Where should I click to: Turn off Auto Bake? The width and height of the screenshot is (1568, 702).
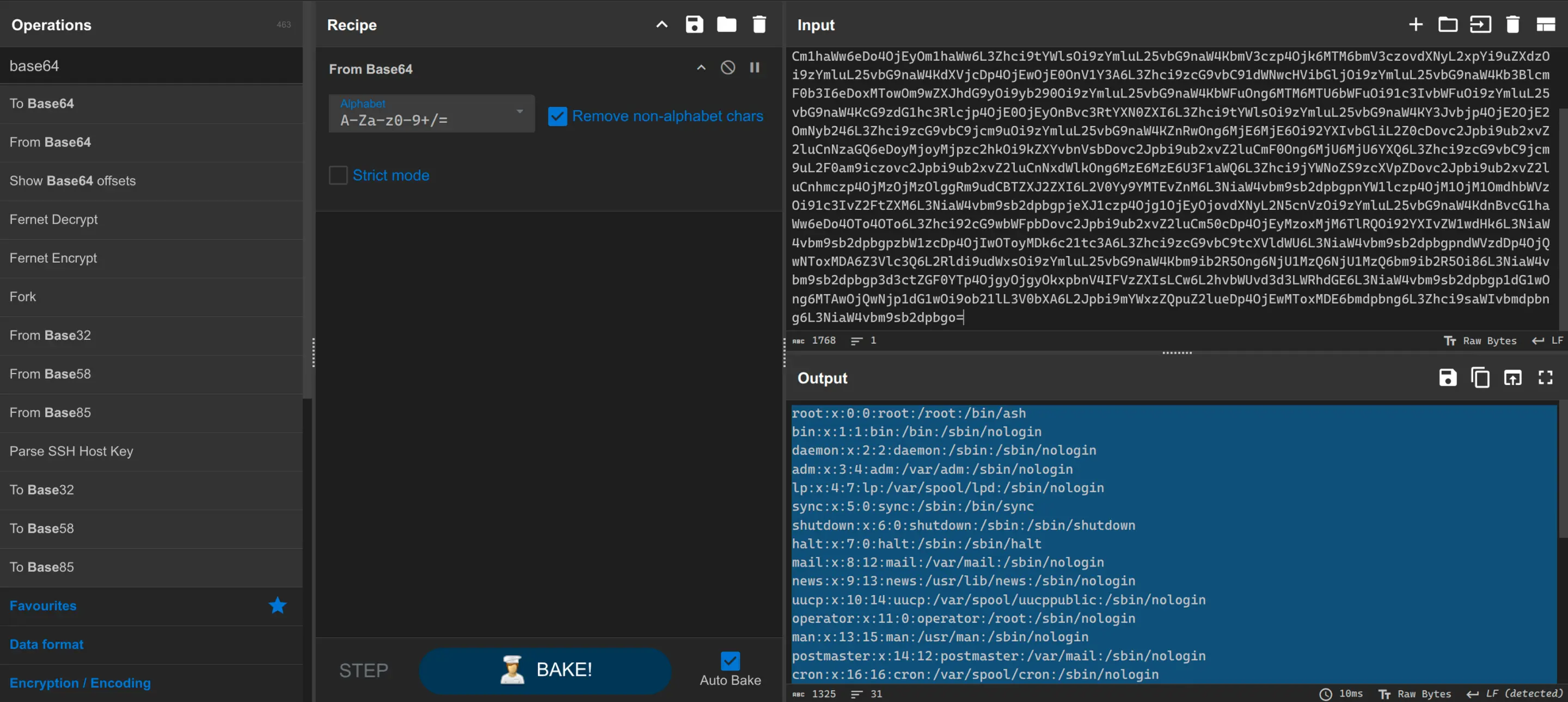click(730, 661)
